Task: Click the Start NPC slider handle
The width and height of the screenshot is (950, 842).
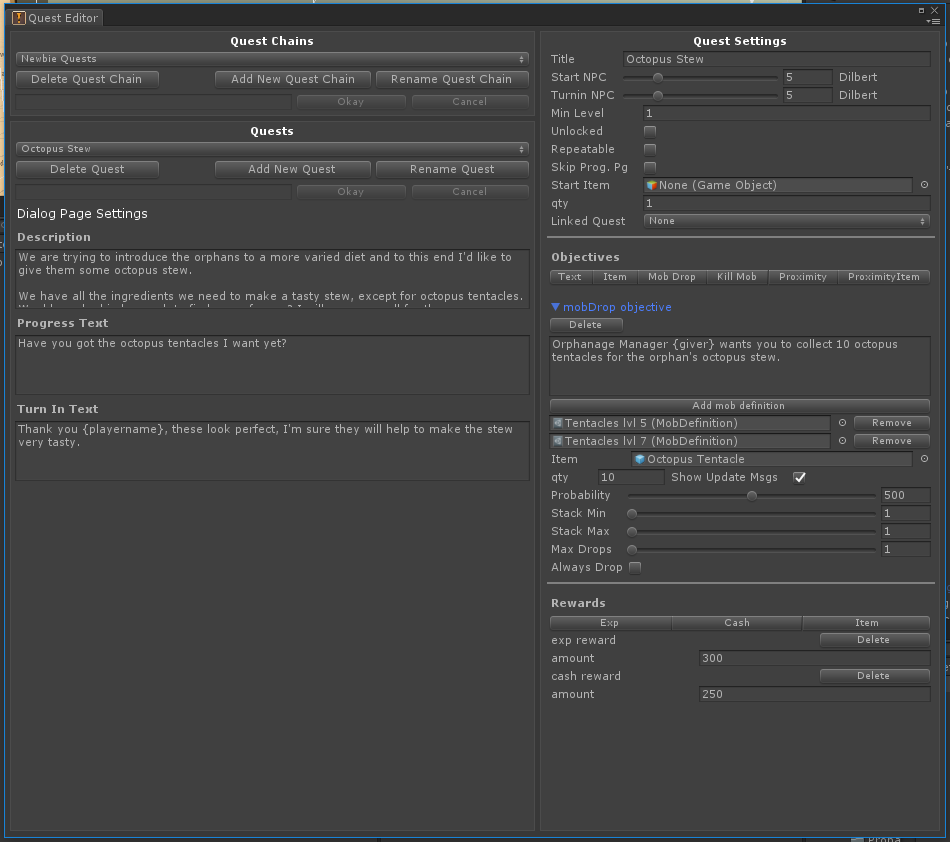Action: [x=658, y=78]
